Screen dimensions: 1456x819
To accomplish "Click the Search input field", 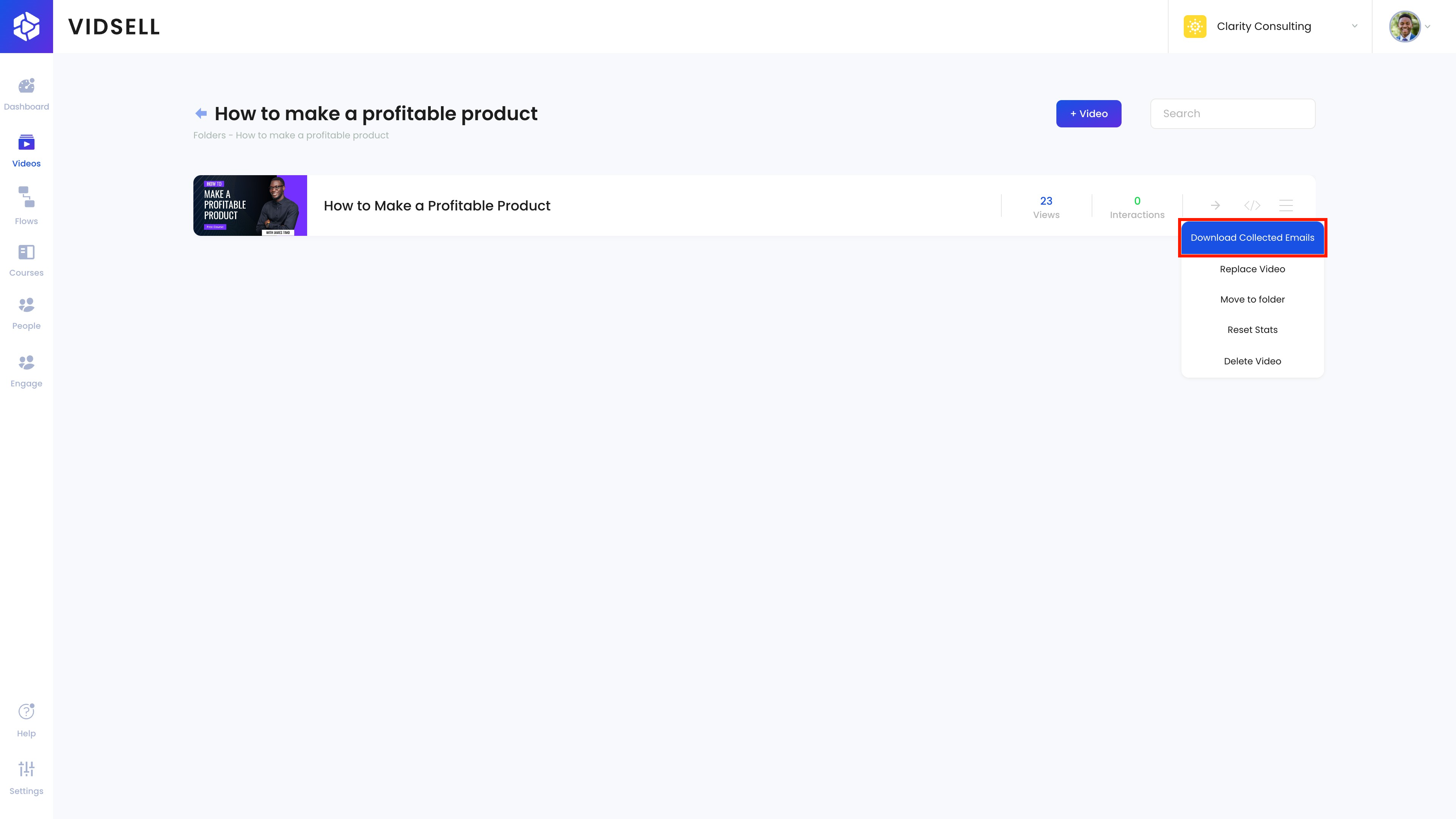I will point(1232,114).
